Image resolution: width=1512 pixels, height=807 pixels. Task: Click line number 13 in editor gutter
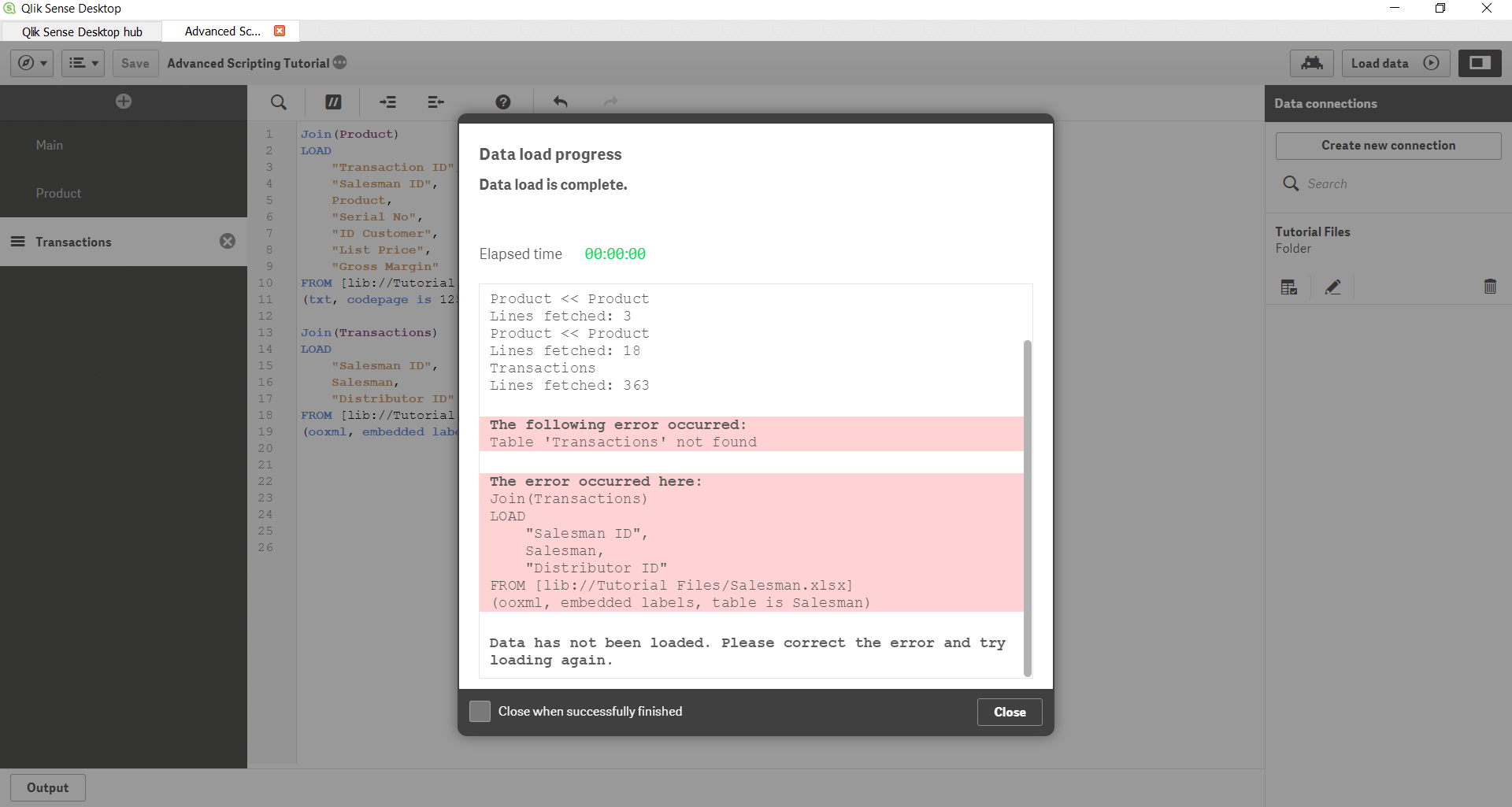pyautogui.click(x=265, y=332)
